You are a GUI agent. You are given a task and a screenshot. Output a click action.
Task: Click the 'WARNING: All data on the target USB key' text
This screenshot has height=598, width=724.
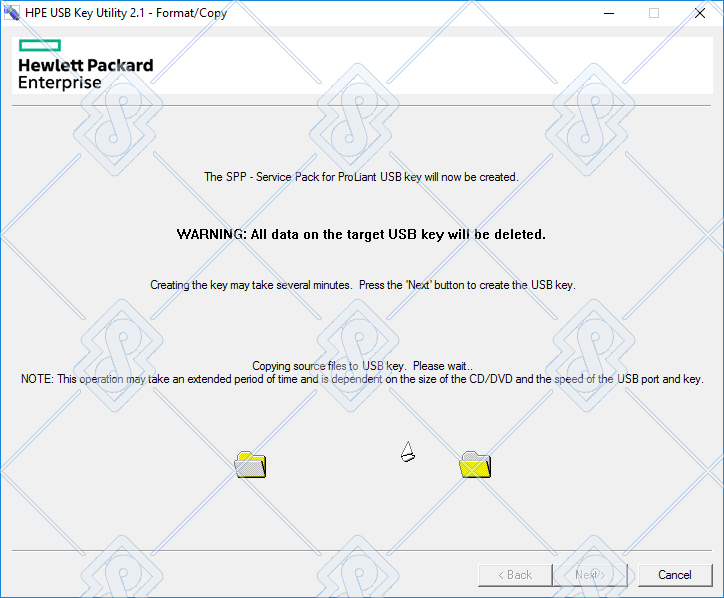361,235
